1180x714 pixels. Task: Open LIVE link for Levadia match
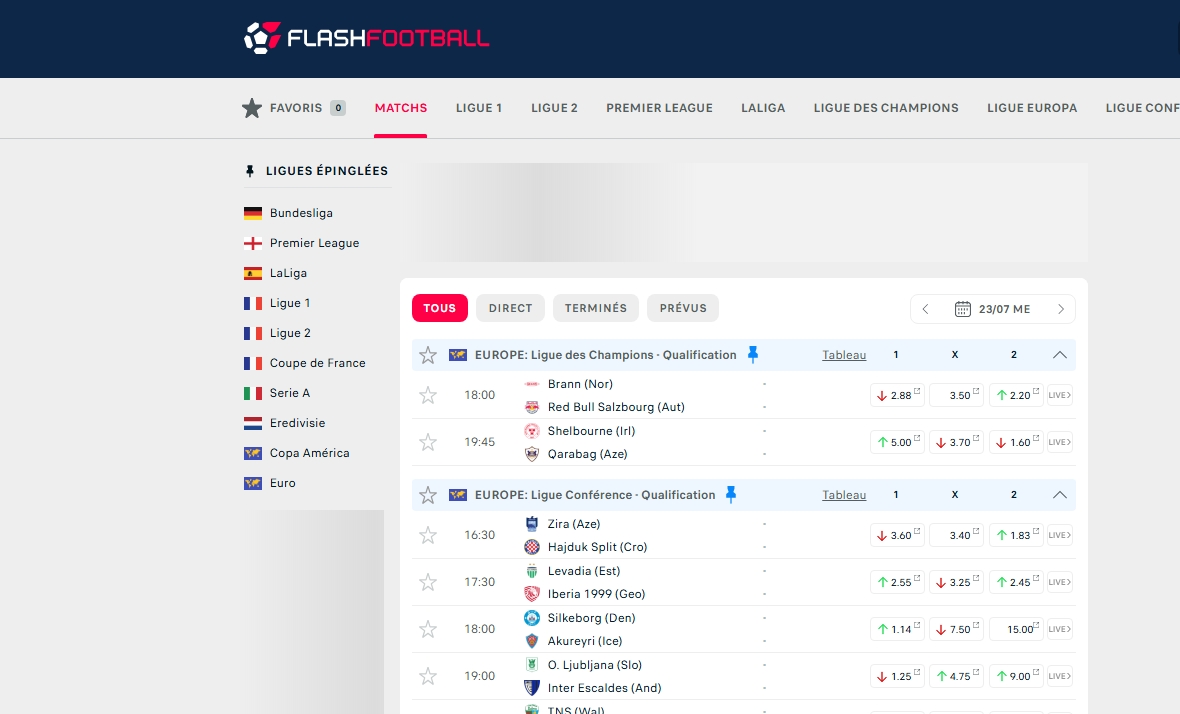[x=1060, y=582]
